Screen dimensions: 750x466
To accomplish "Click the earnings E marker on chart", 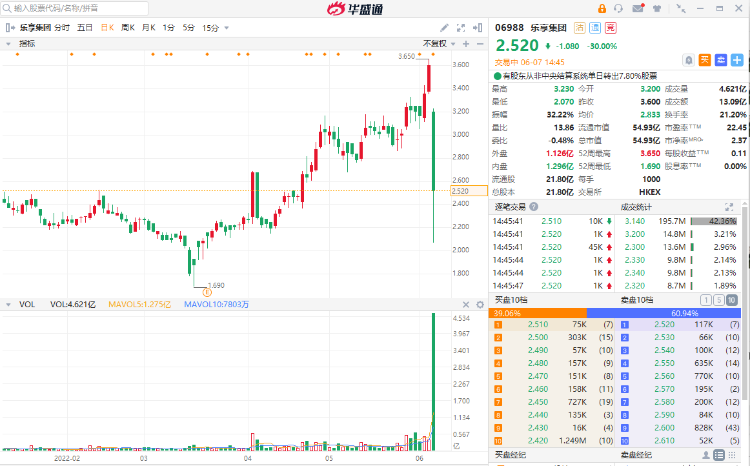I will click(207, 292).
